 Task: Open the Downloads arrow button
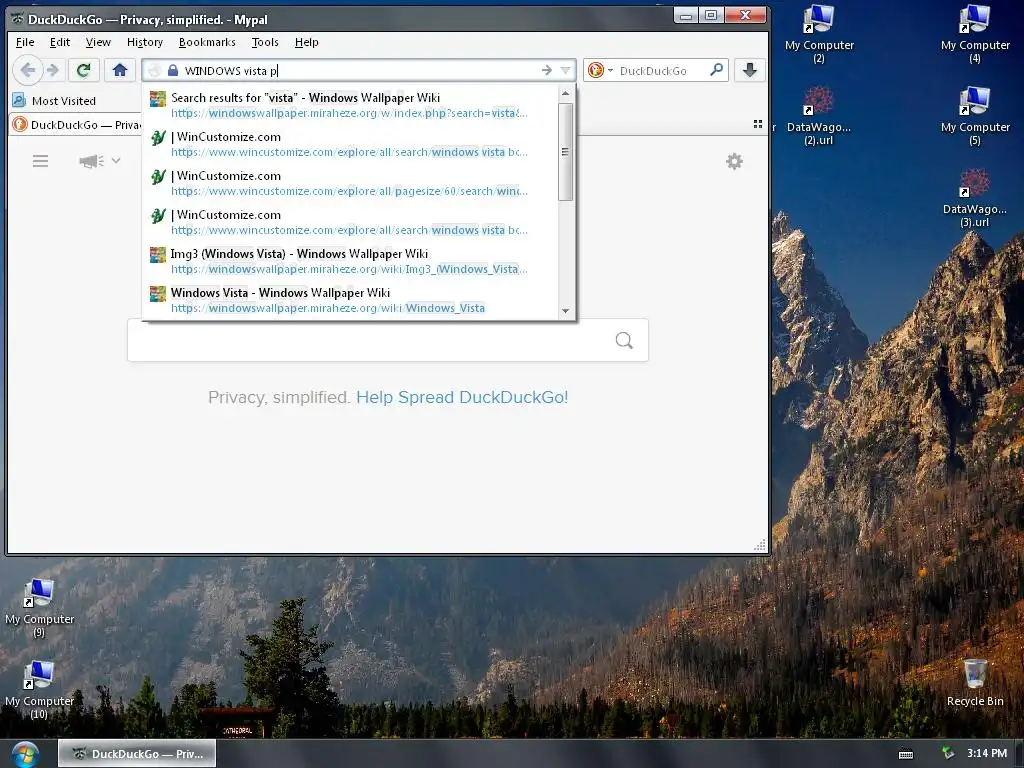(750, 70)
